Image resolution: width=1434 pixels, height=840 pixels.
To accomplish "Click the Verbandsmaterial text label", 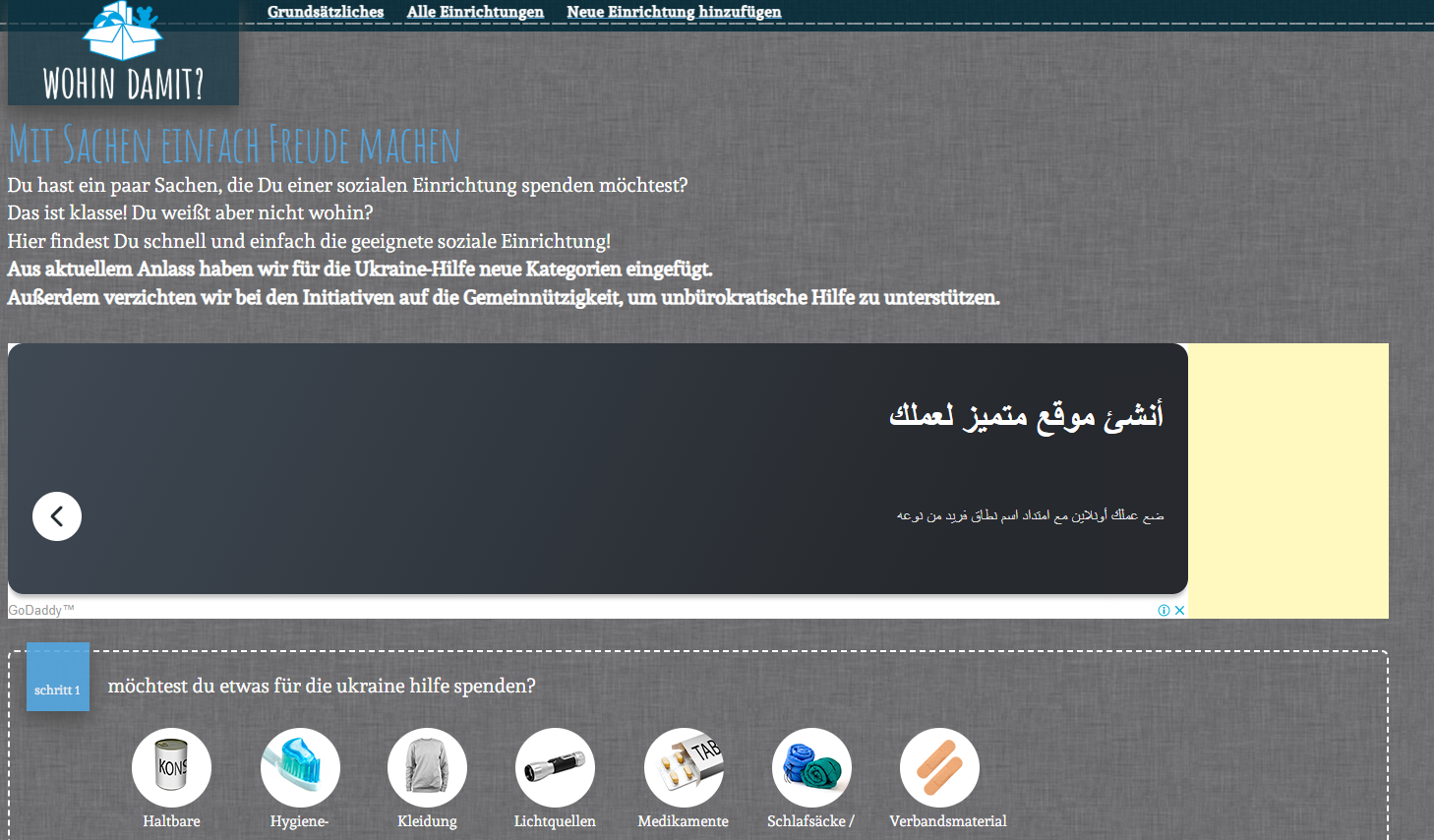I will 948,821.
